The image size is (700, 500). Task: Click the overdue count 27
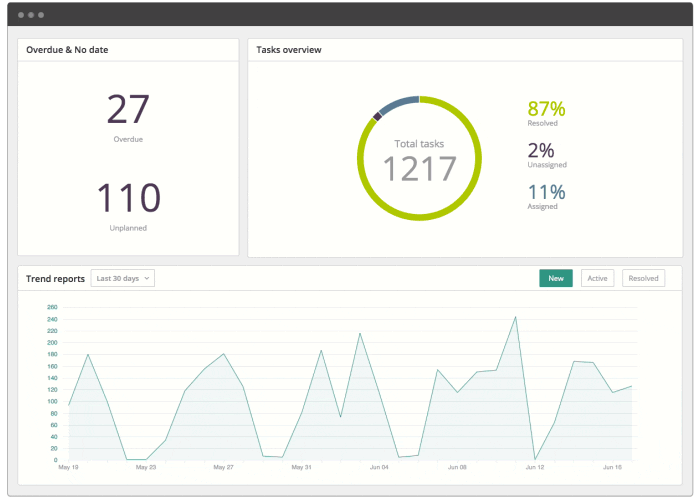pos(128,109)
